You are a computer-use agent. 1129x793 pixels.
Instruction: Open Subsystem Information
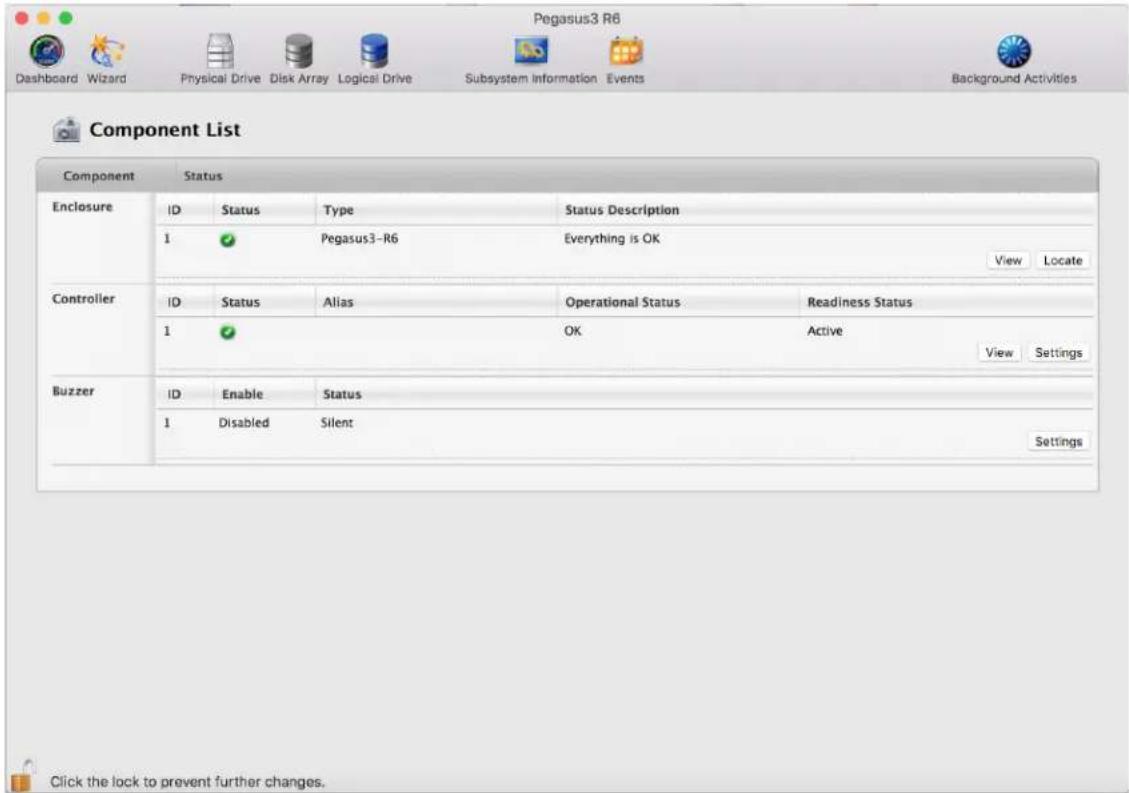(x=531, y=59)
